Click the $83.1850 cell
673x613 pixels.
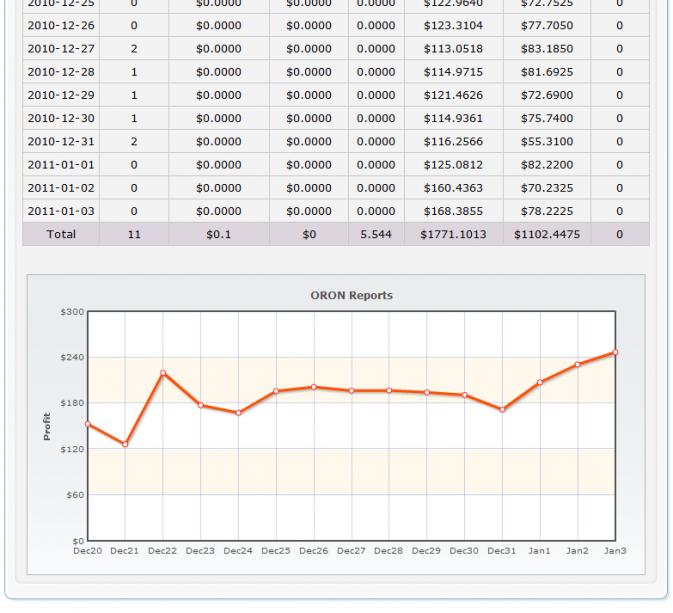547,49
